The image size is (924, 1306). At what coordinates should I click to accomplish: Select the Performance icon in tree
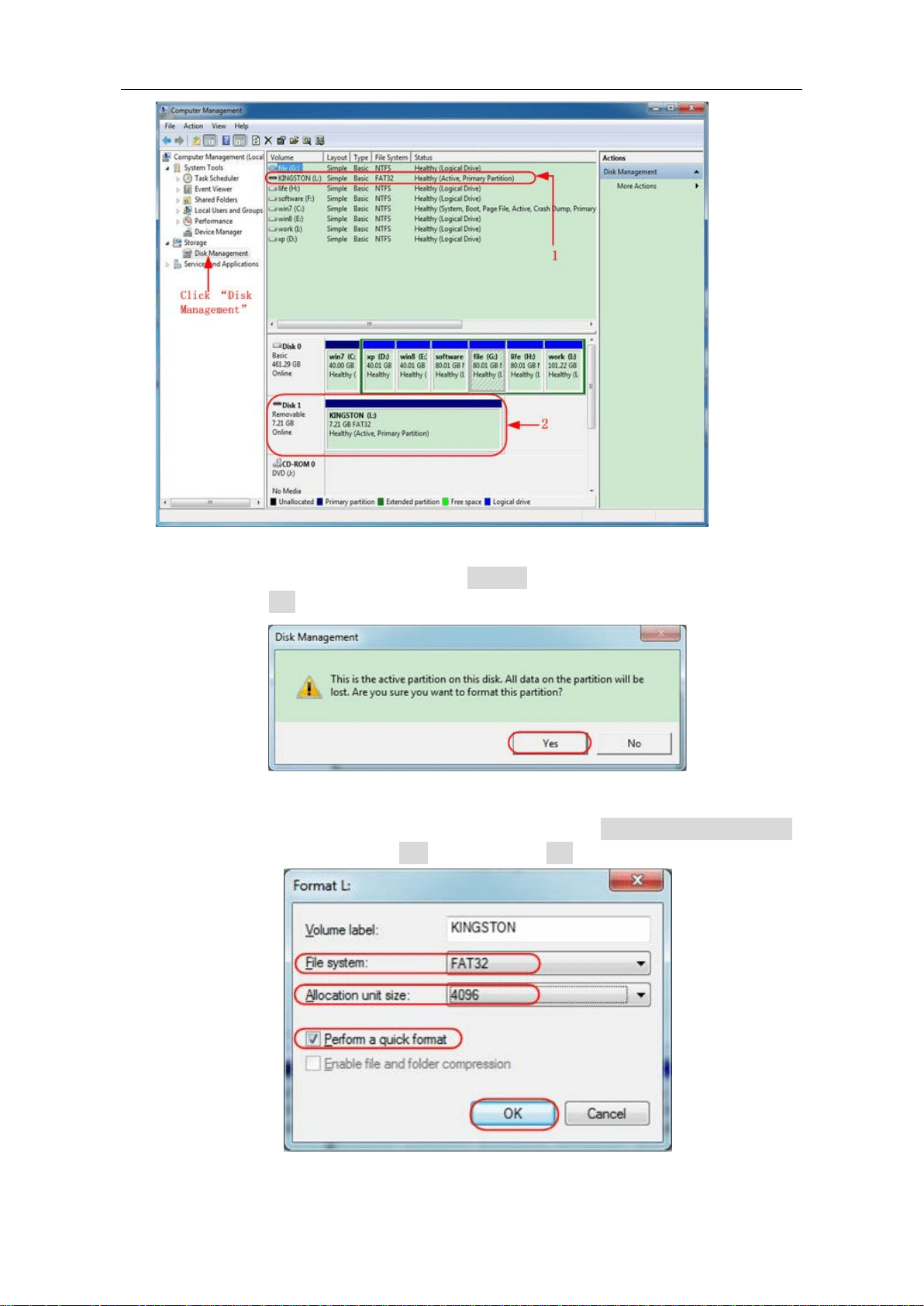188,221
